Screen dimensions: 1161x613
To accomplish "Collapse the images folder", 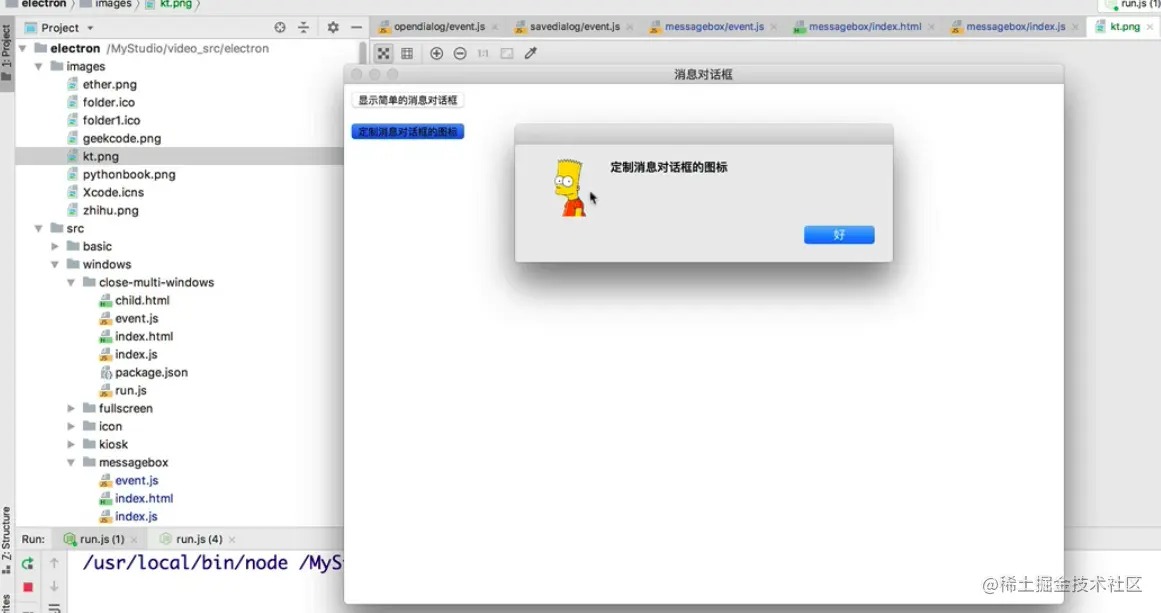I will [x=39, y=67].
